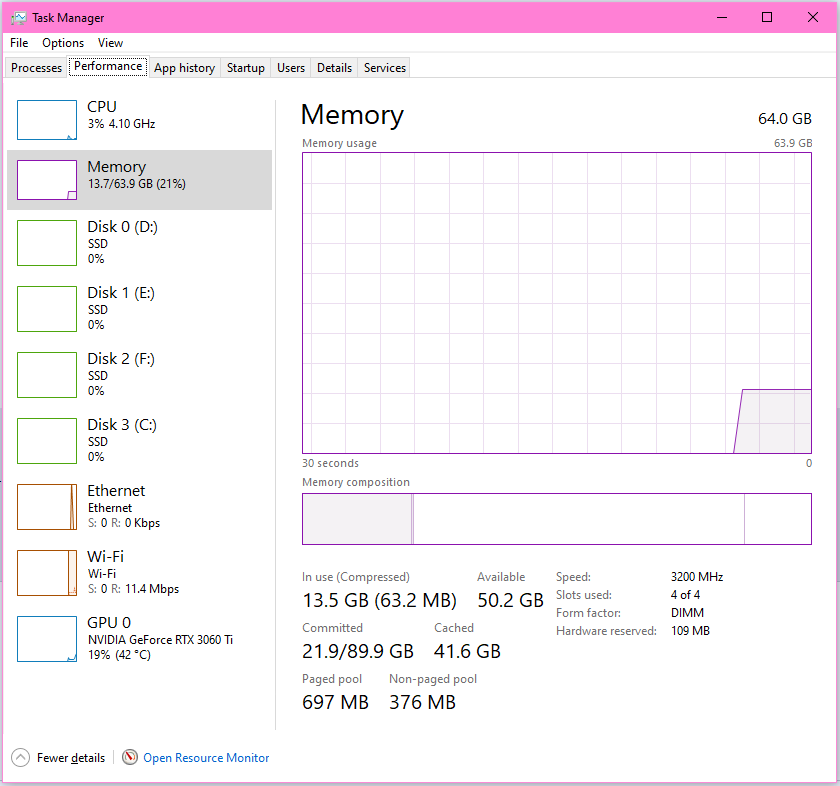Click the 'DIMM' form factor value

(x=687, y=612)
